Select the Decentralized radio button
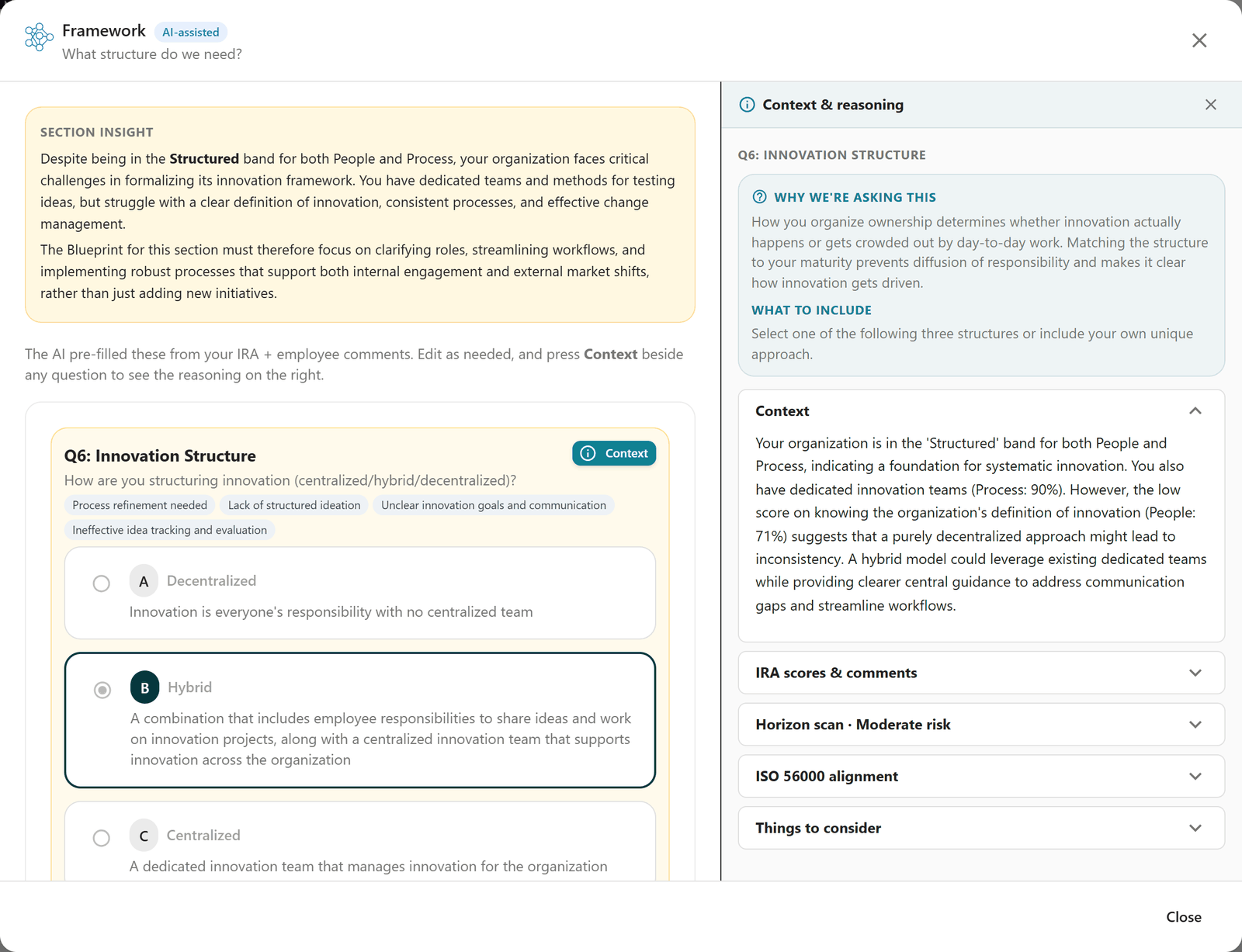Image resolution: width=1242 pixels, height=952 pixels. click(x=102, y=583)
